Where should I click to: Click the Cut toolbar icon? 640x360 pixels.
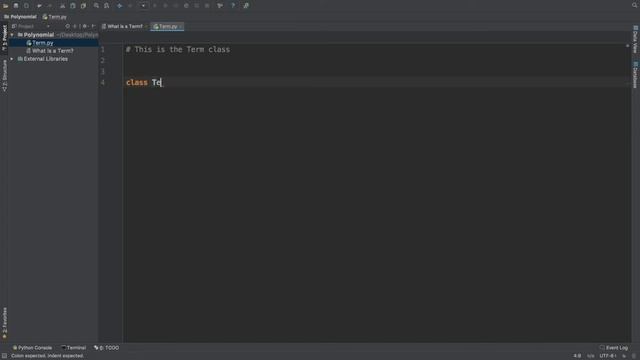click(x=62, y=6)
